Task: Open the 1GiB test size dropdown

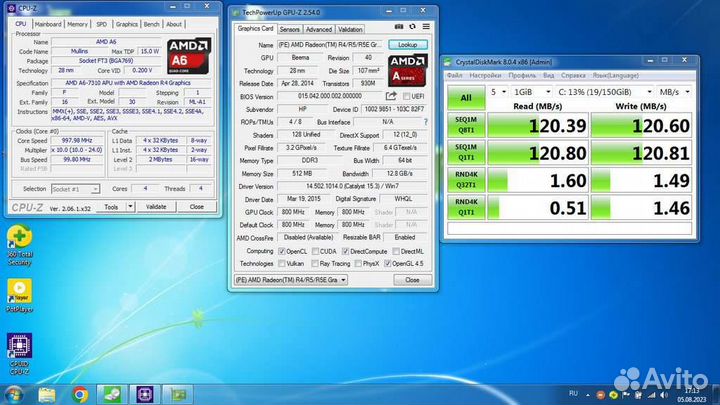Action: coord(532,92)
